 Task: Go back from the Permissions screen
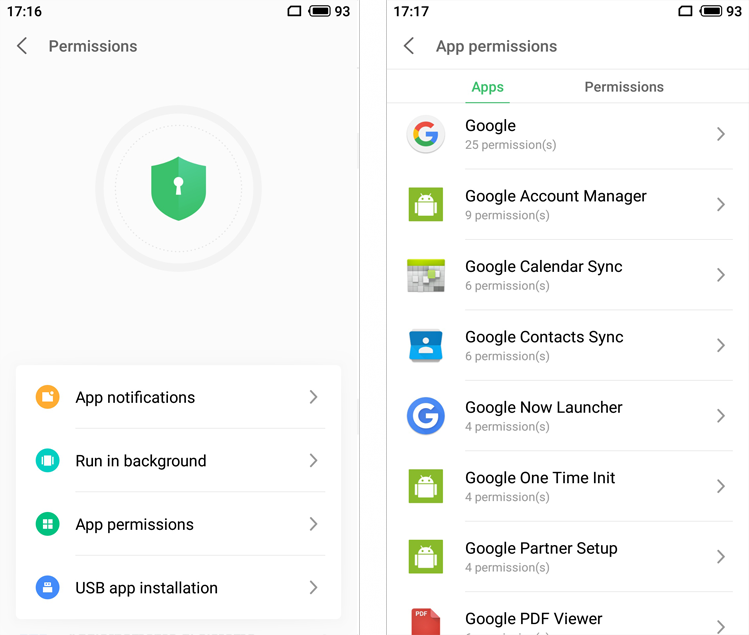coord(22,46)
